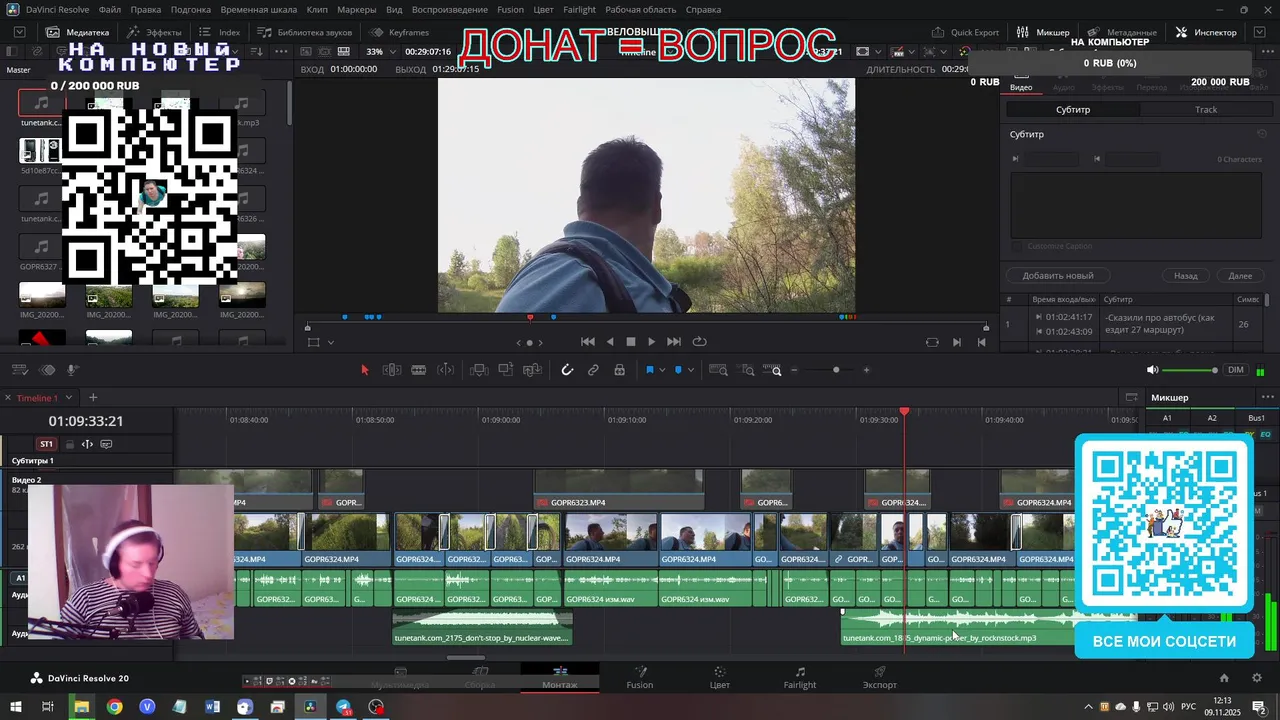Open the Медиатека panel
Image resolution: width=1280 pixels, height=720 pixels.
78,32
